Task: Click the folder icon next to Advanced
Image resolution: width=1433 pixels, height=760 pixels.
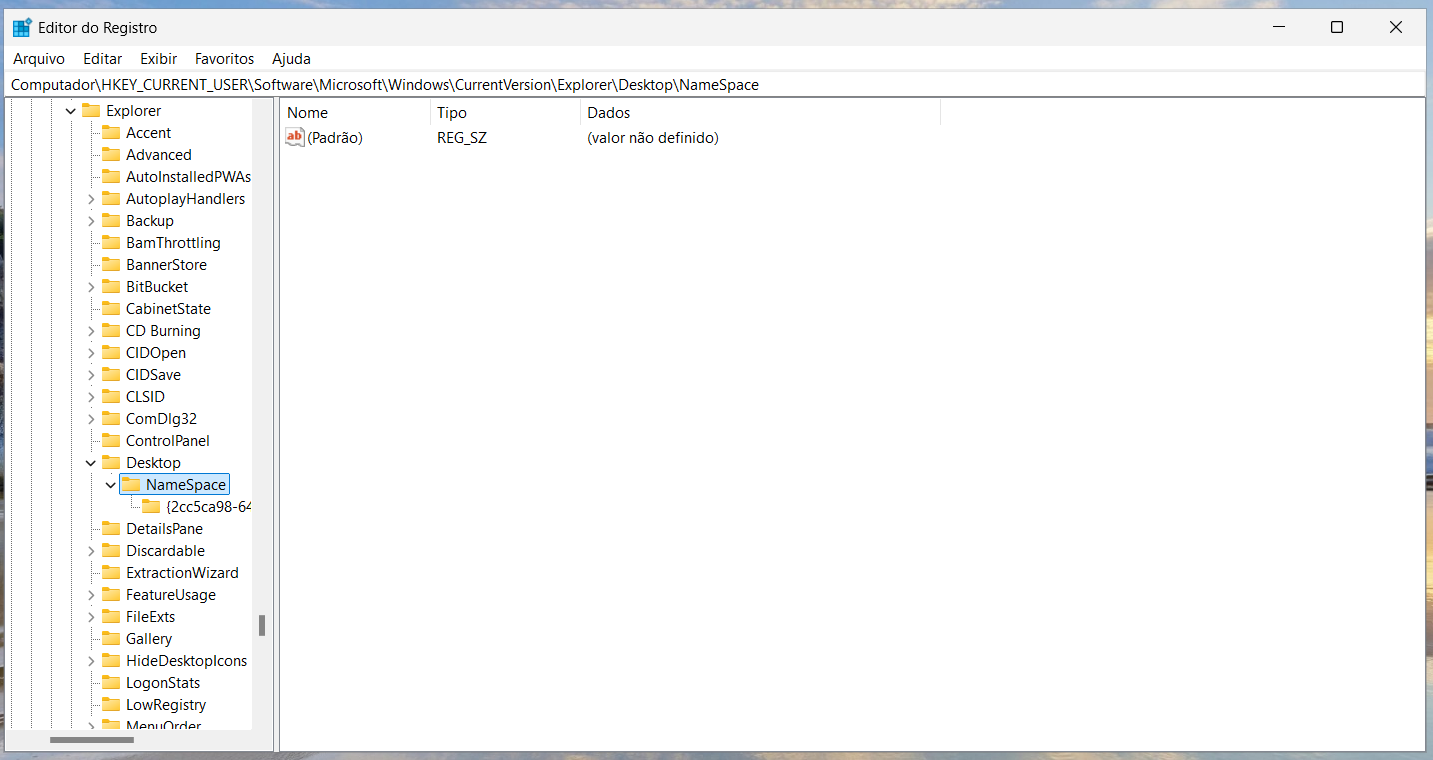Action: (x=111, y=155)
